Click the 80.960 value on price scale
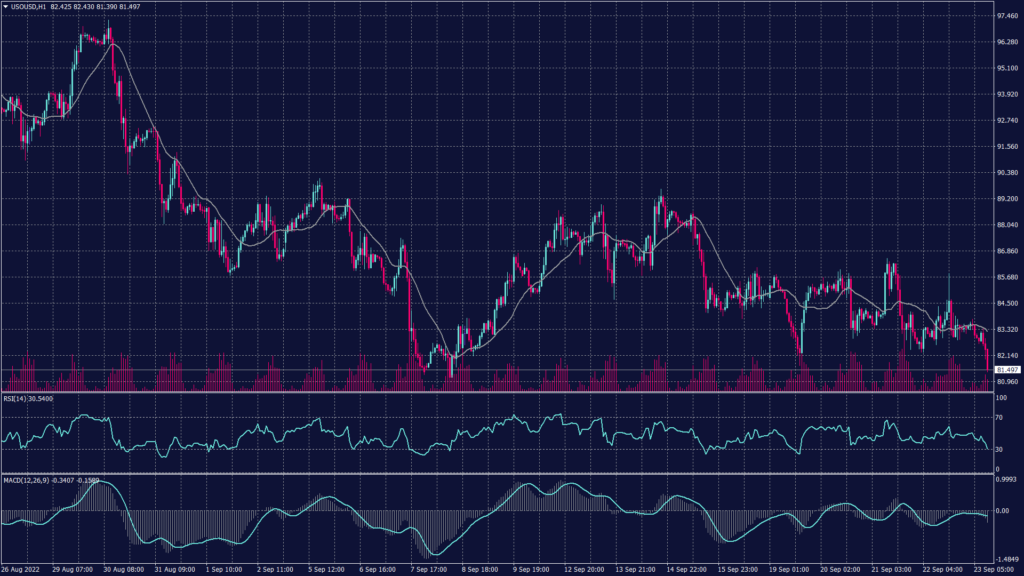The height and width of the screenshot is (576, 1024). click(x=1006, y=381)
